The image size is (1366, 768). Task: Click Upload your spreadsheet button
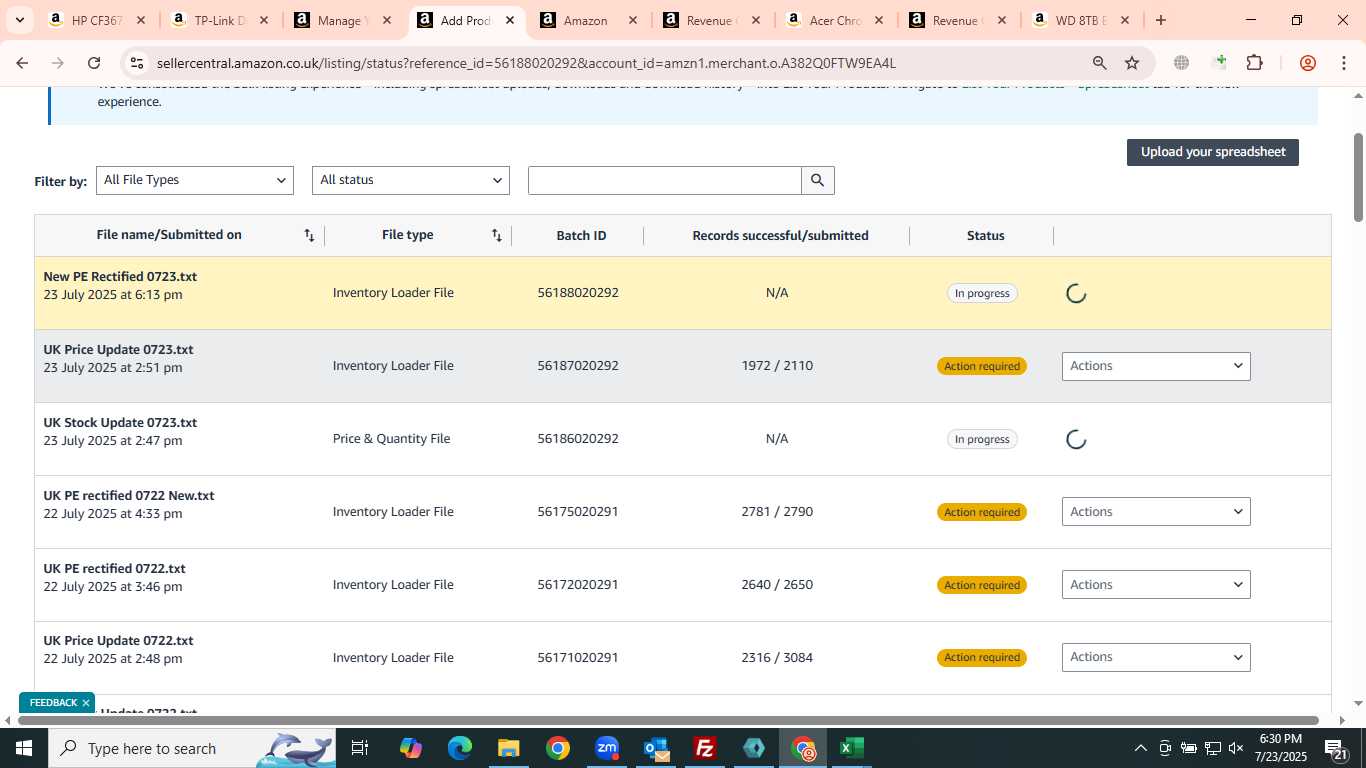pos(1213,152)
